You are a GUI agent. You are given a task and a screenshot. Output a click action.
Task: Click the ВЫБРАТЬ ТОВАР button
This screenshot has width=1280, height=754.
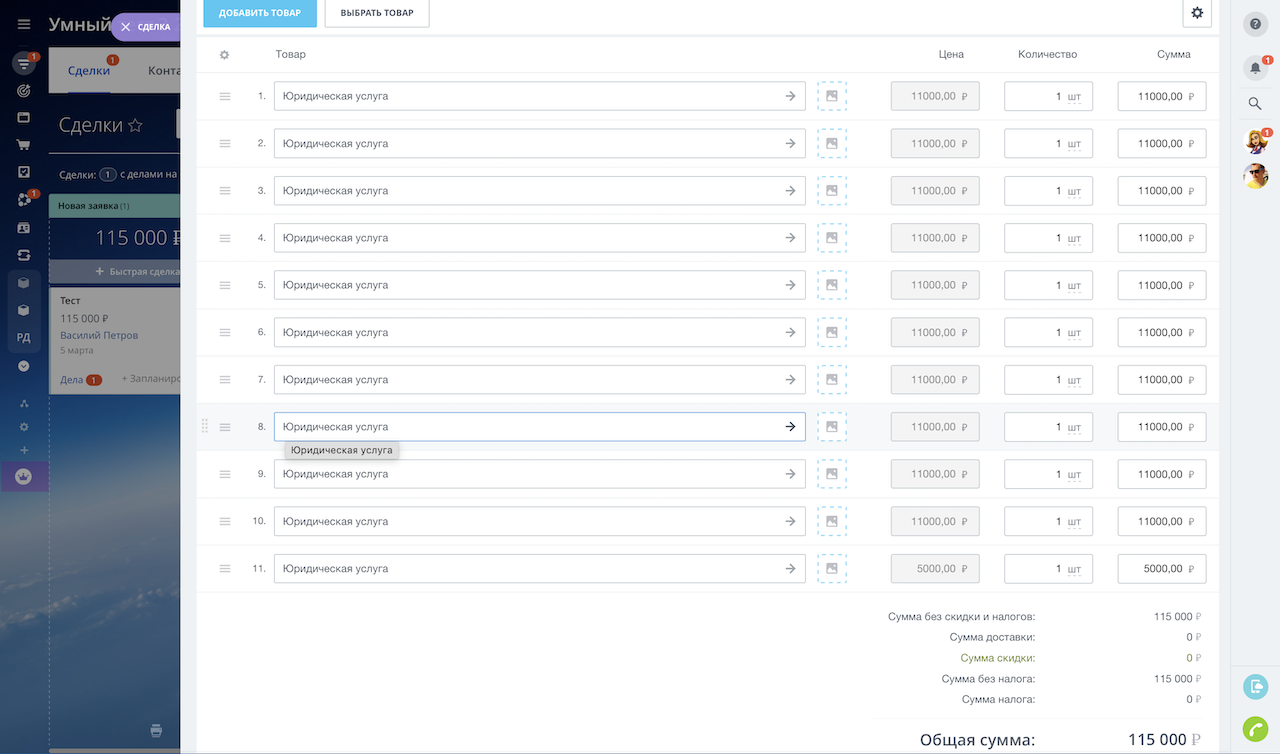[x=377, y=13]
